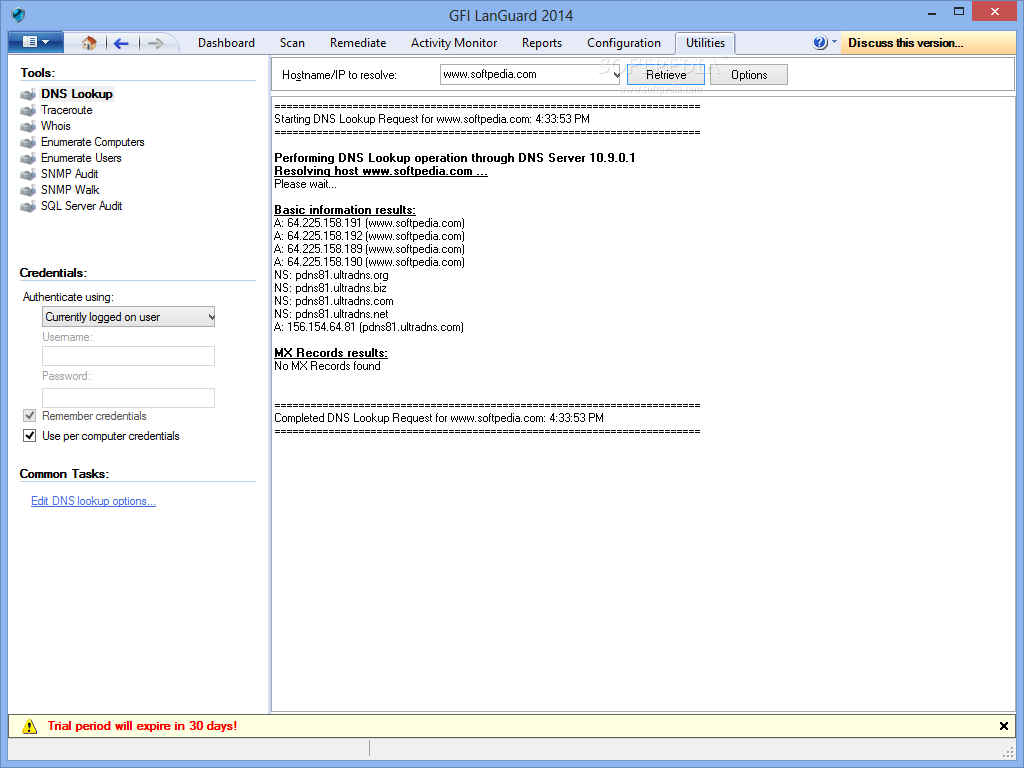Open the Reports tab

(541, 43)
